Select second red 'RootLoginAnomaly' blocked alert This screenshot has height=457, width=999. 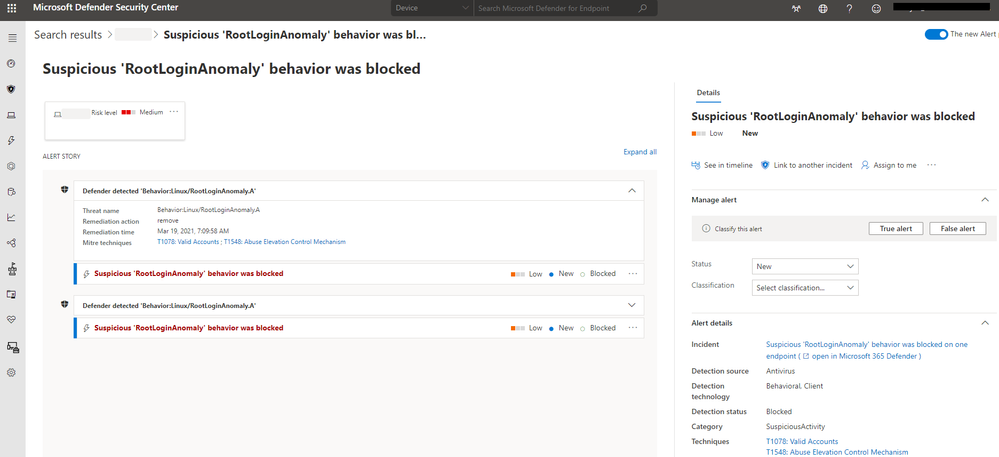click(x=189, y=328)
